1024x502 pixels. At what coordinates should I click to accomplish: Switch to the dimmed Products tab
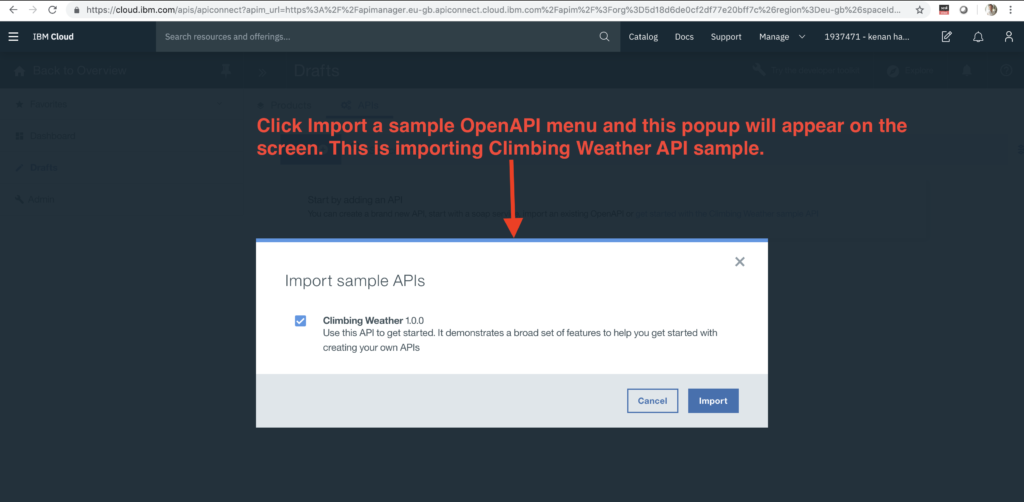click(285, 104)
